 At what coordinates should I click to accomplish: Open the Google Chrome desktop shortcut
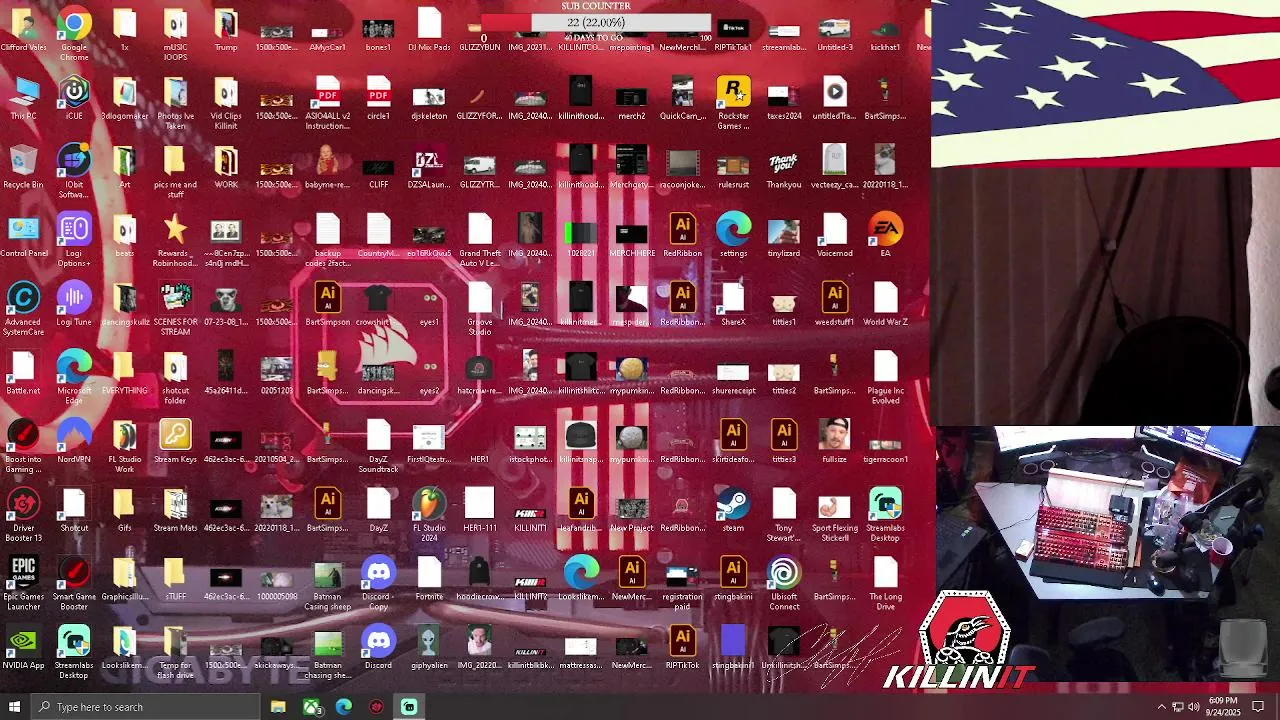click(74, 35)
